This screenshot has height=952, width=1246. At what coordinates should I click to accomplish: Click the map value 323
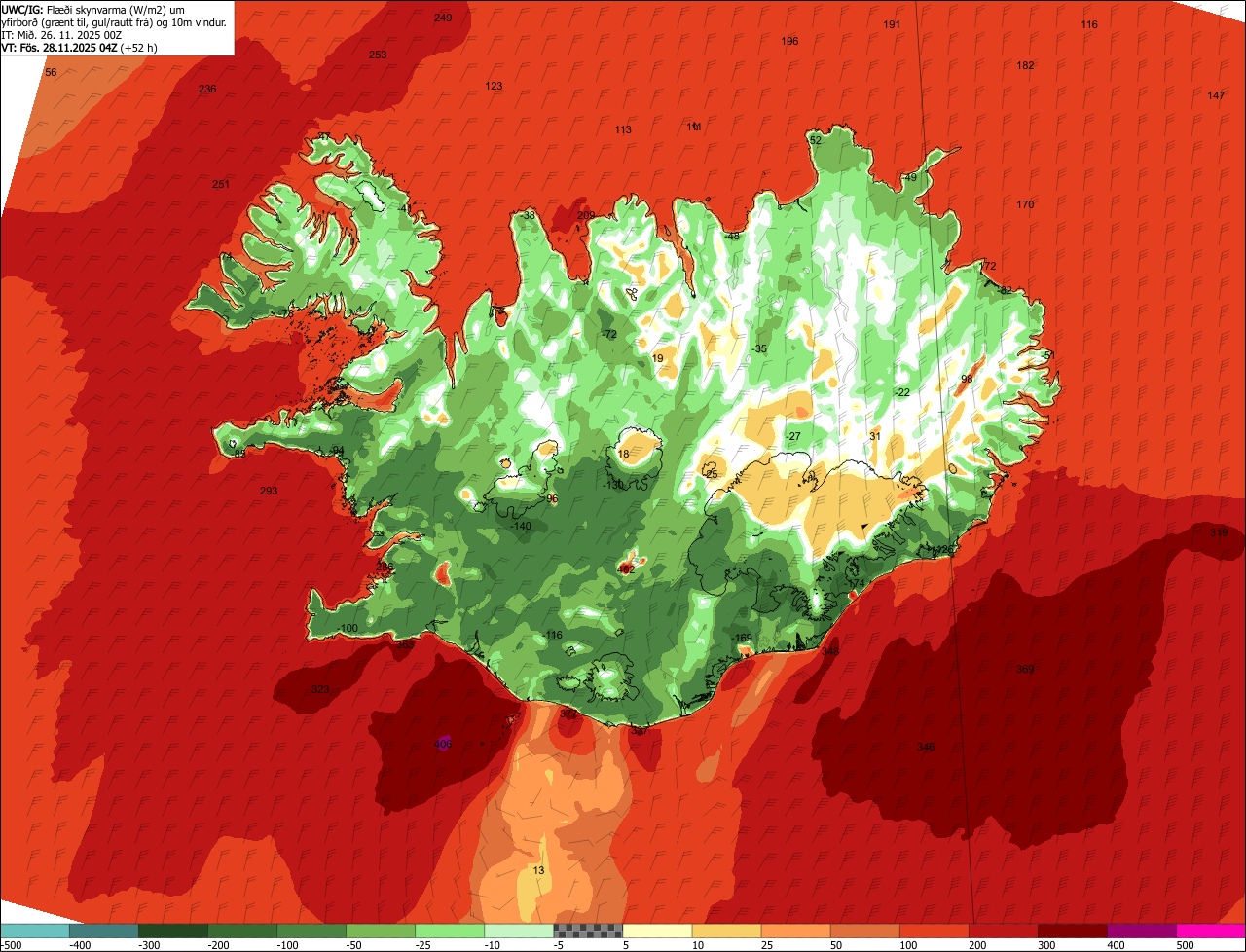pyautogui.click(x=320, y=690)
